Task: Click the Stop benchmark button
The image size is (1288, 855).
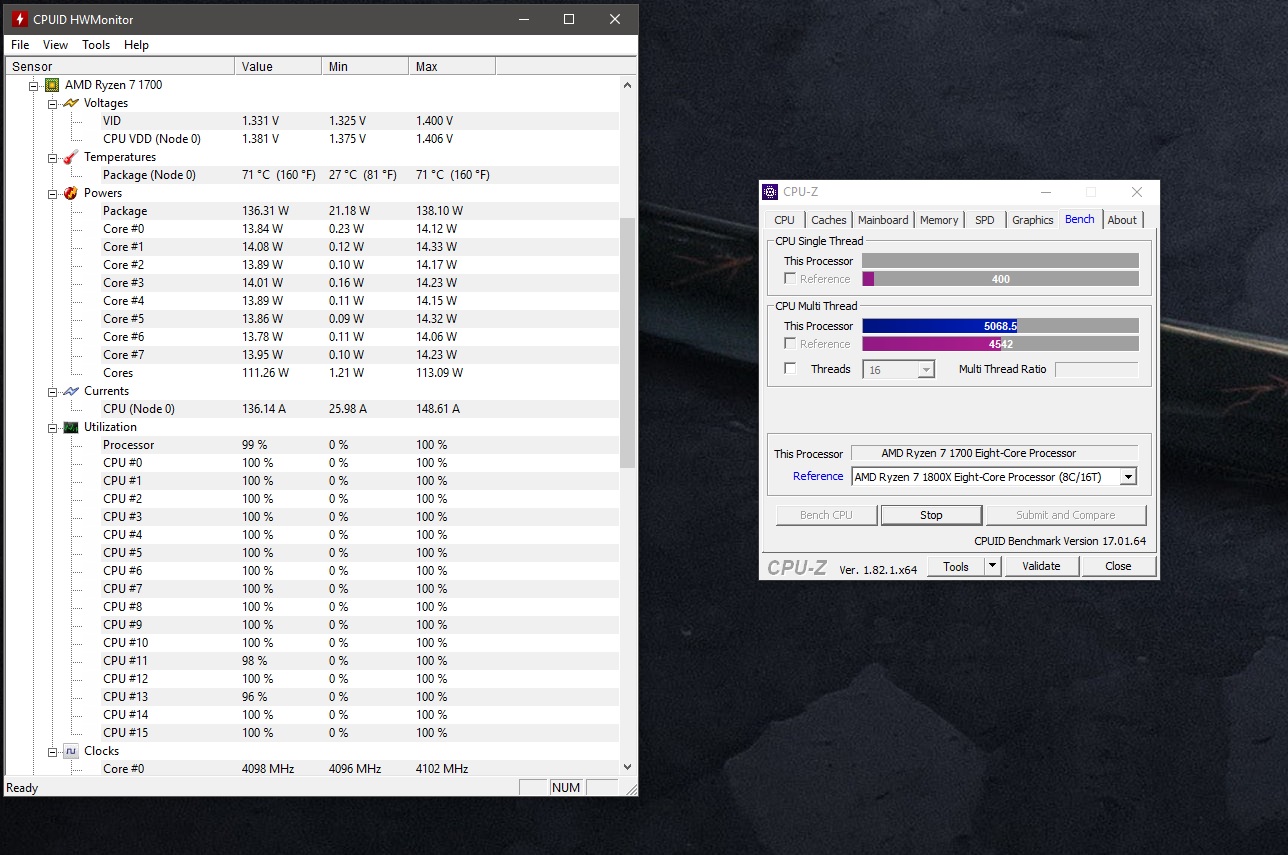Action: pos(931,515)
